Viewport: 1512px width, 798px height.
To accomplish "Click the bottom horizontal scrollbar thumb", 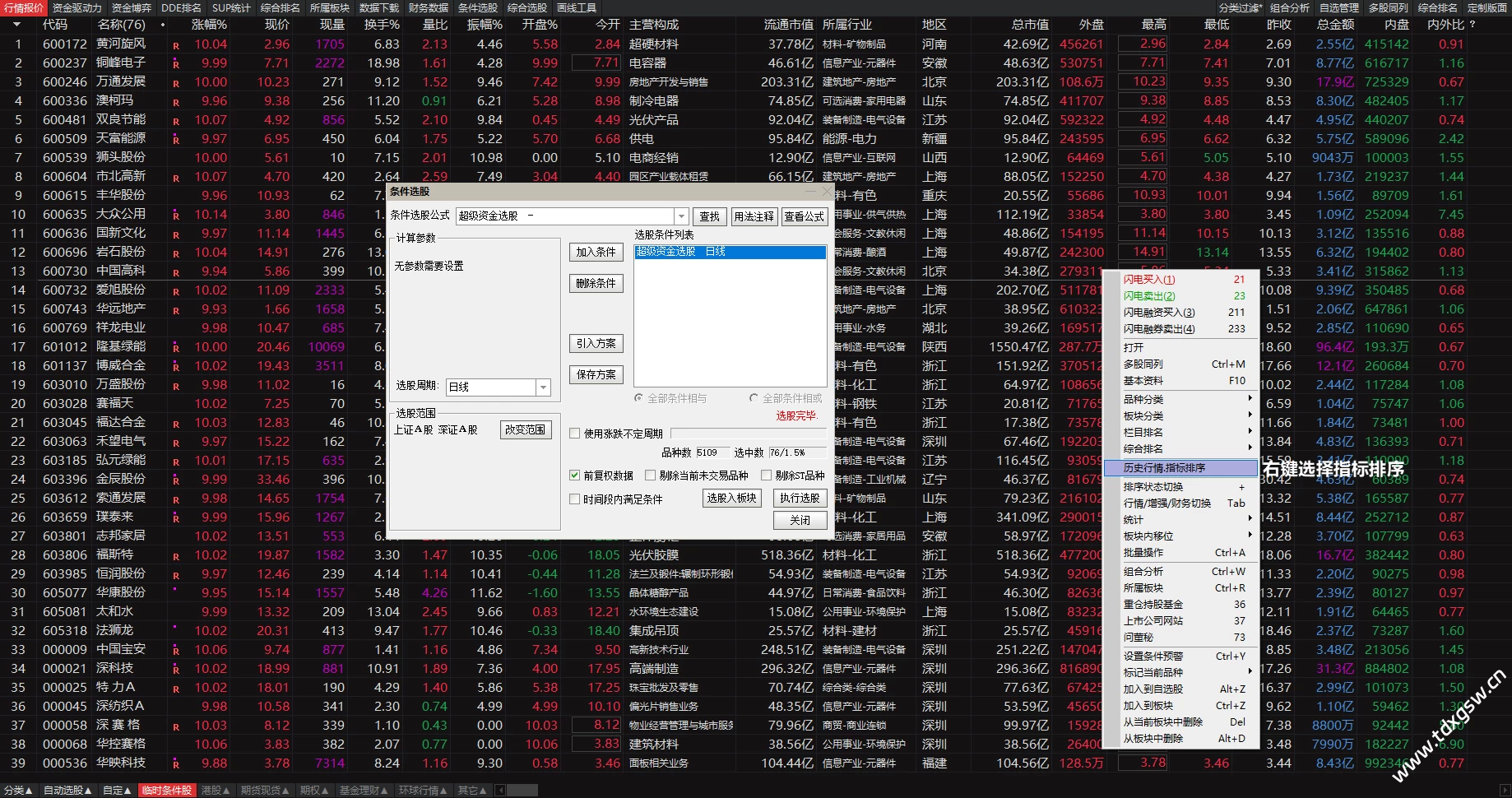I will (521, 791).
